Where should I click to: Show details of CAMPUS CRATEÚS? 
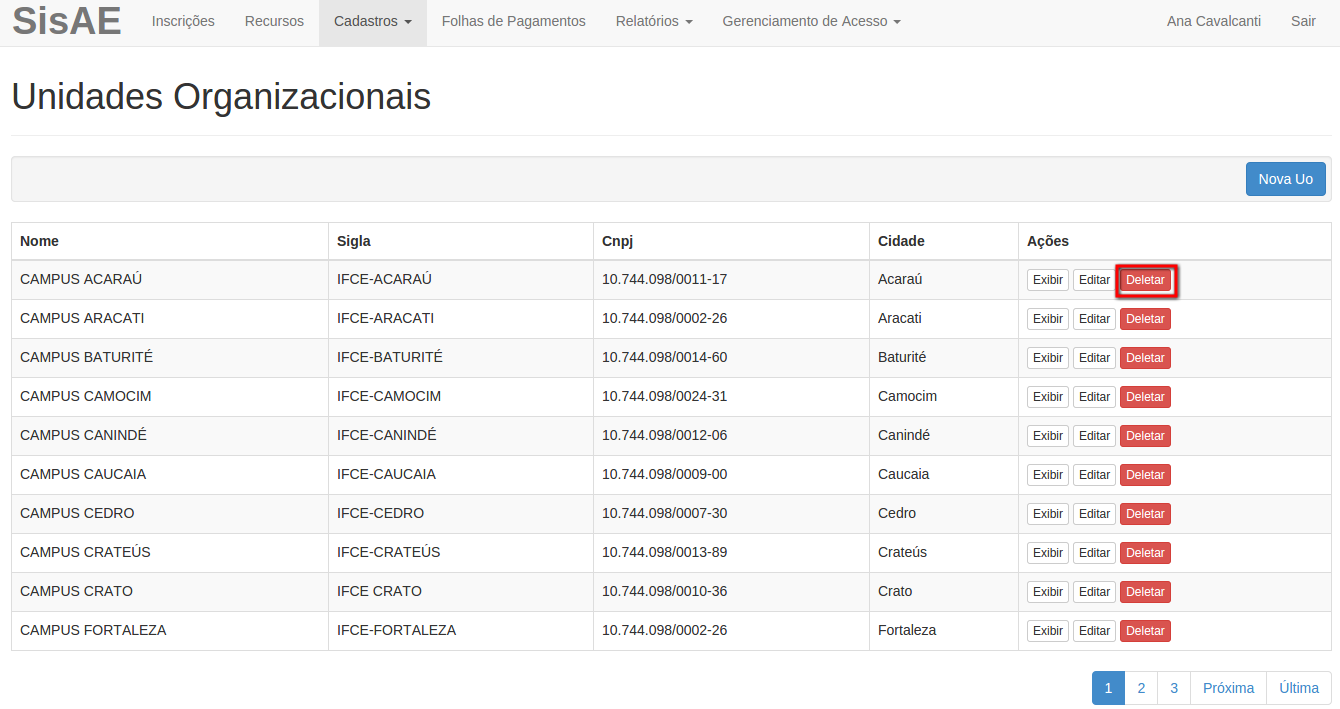(1048, 553)
